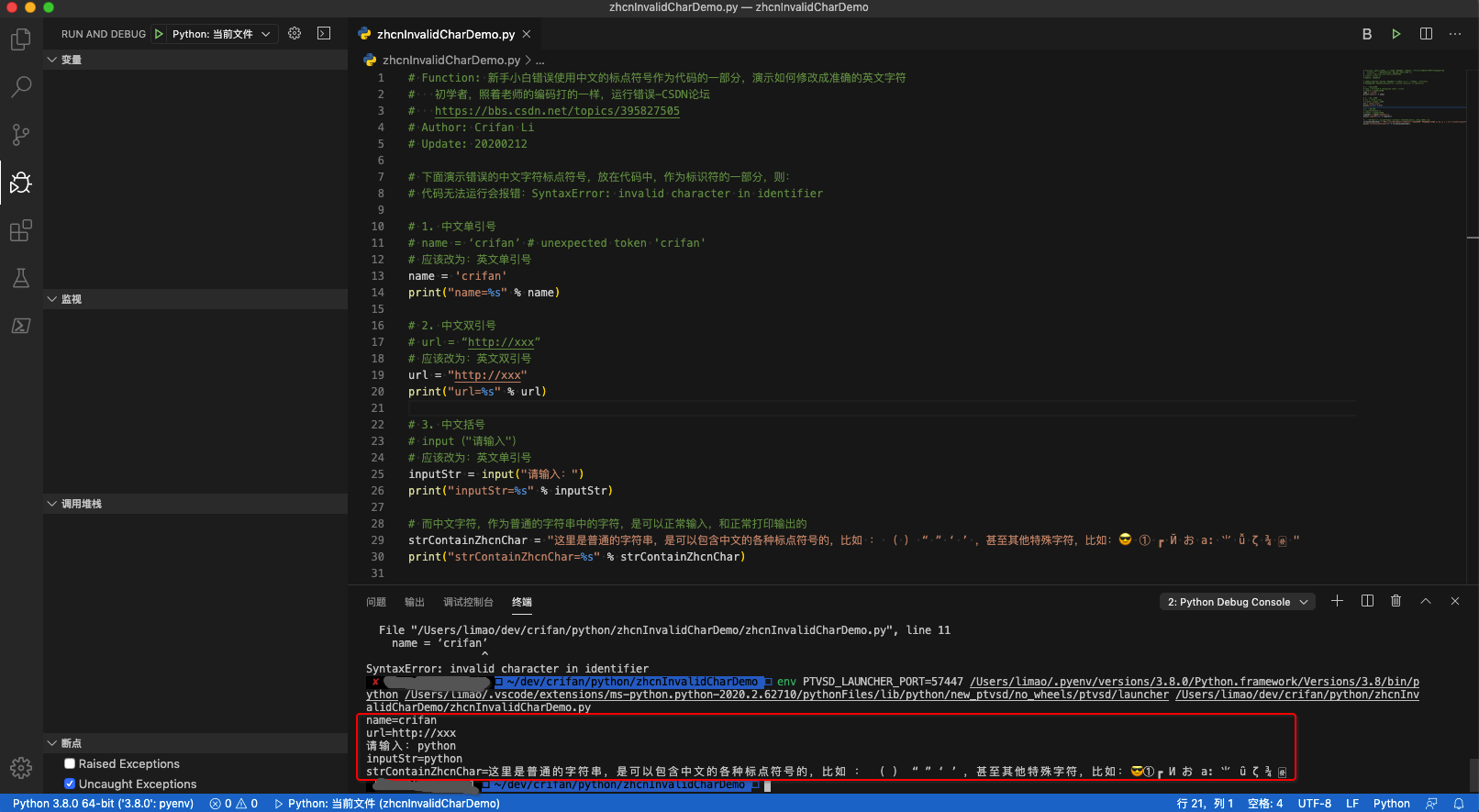Click Python: 当前文件 debug launcher in status bar
The height and width of the screenshot is (812, 1479).
coord(386,804)
